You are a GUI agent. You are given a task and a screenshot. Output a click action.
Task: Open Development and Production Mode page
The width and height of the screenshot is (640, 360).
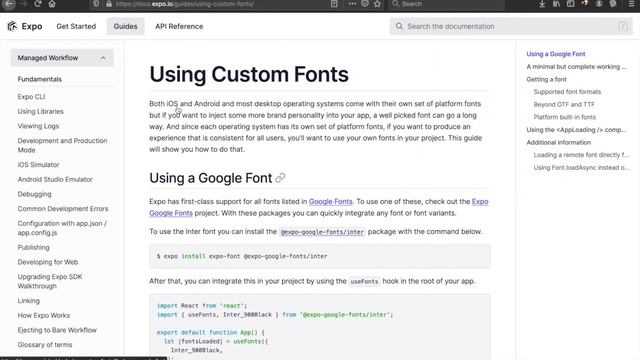62,145
